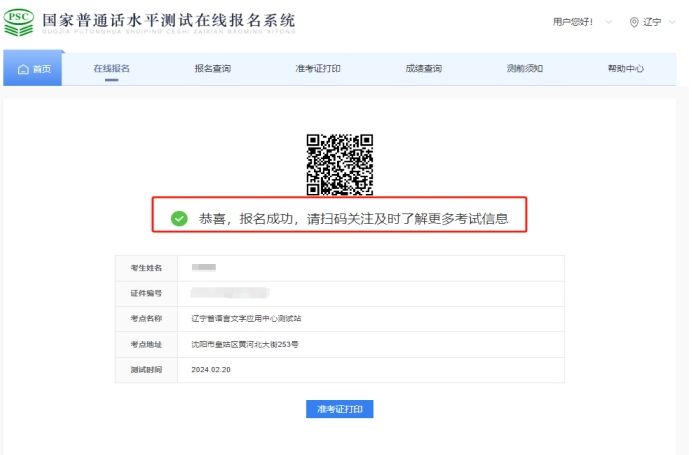Click the 辽宁 region label
The width and height of the screenshot is (692, 455).
click(652, 22)
